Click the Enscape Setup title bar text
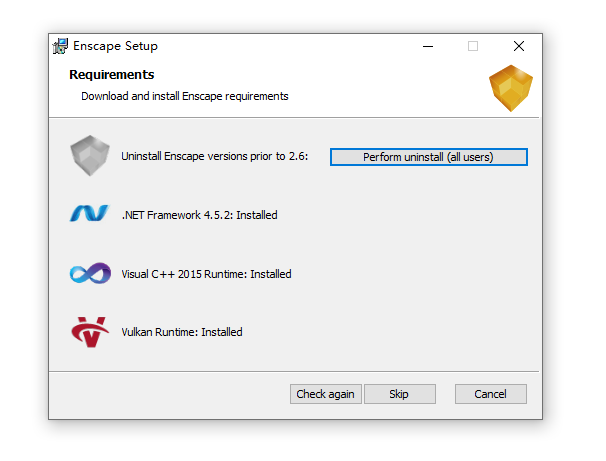Viewport: 606px width, 461px height. (115, 46)
